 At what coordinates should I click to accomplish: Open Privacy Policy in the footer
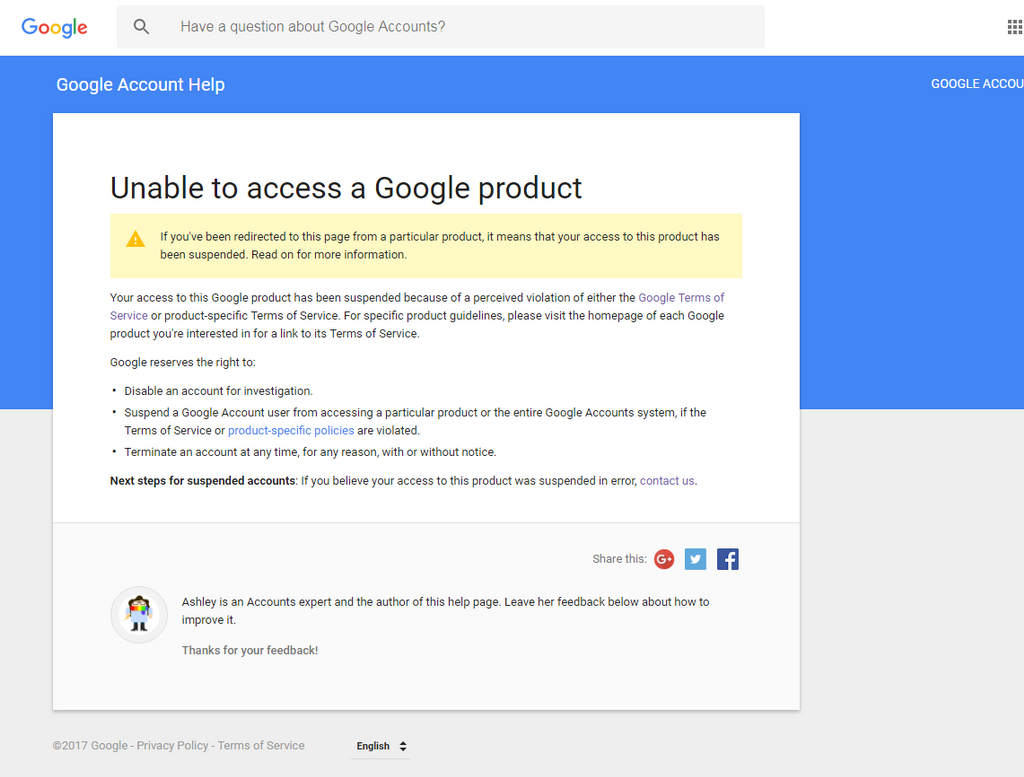pos(172,745)
